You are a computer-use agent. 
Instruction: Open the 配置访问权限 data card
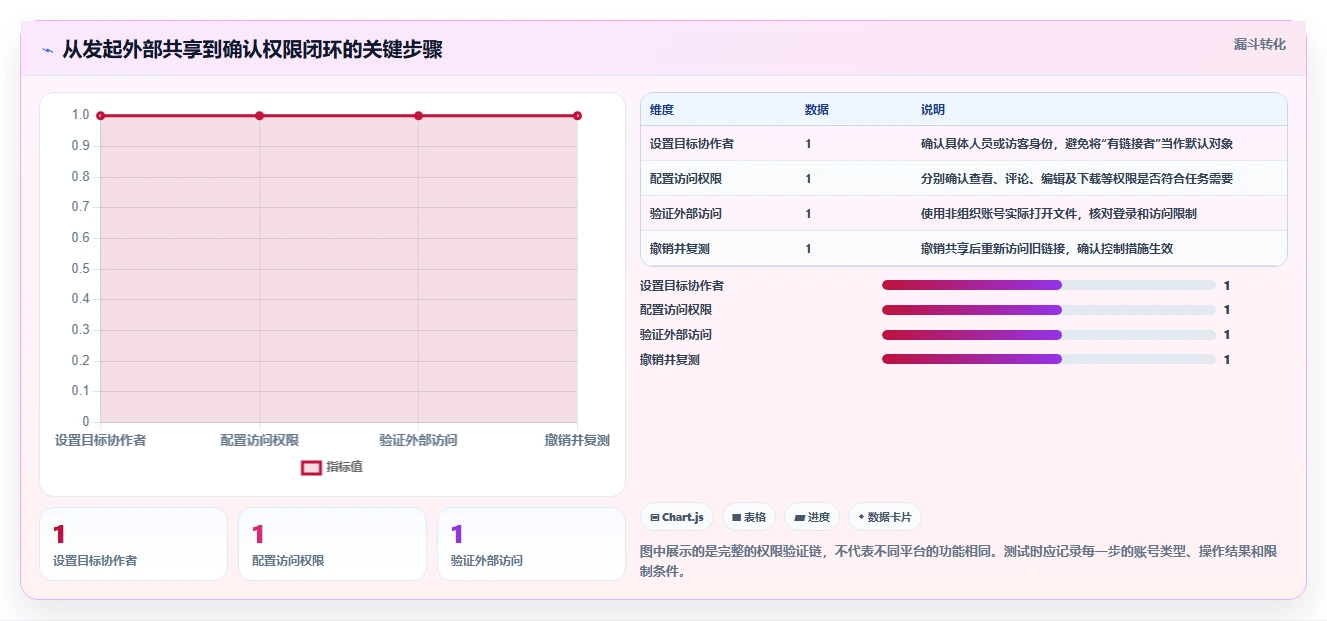point(332,544)
